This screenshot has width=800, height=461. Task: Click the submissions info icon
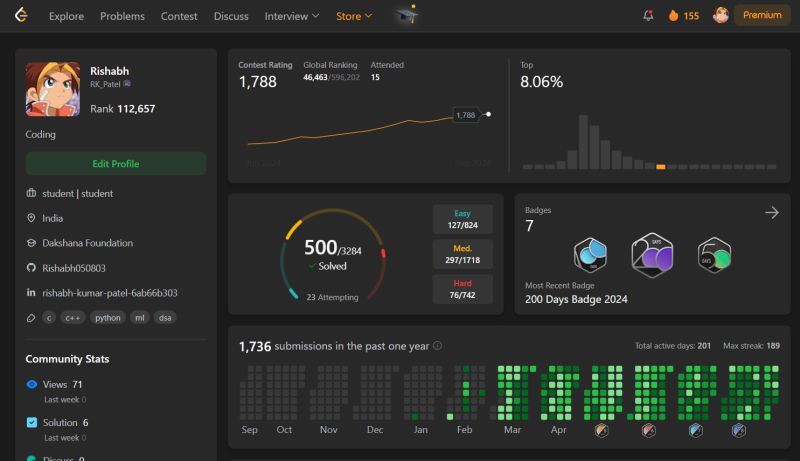(x=437, y=346)
